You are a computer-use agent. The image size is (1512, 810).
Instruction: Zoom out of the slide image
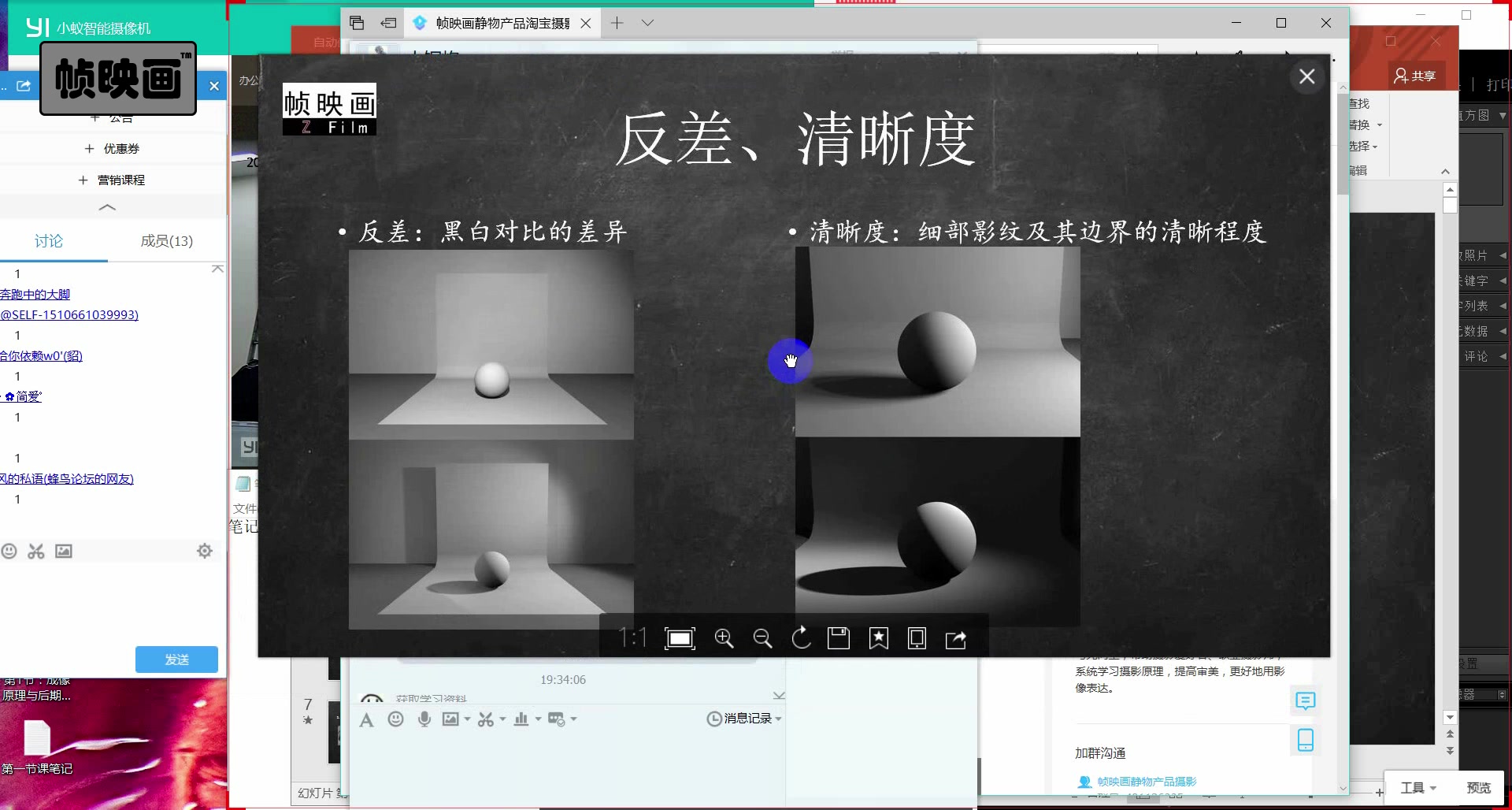(762, 638)
